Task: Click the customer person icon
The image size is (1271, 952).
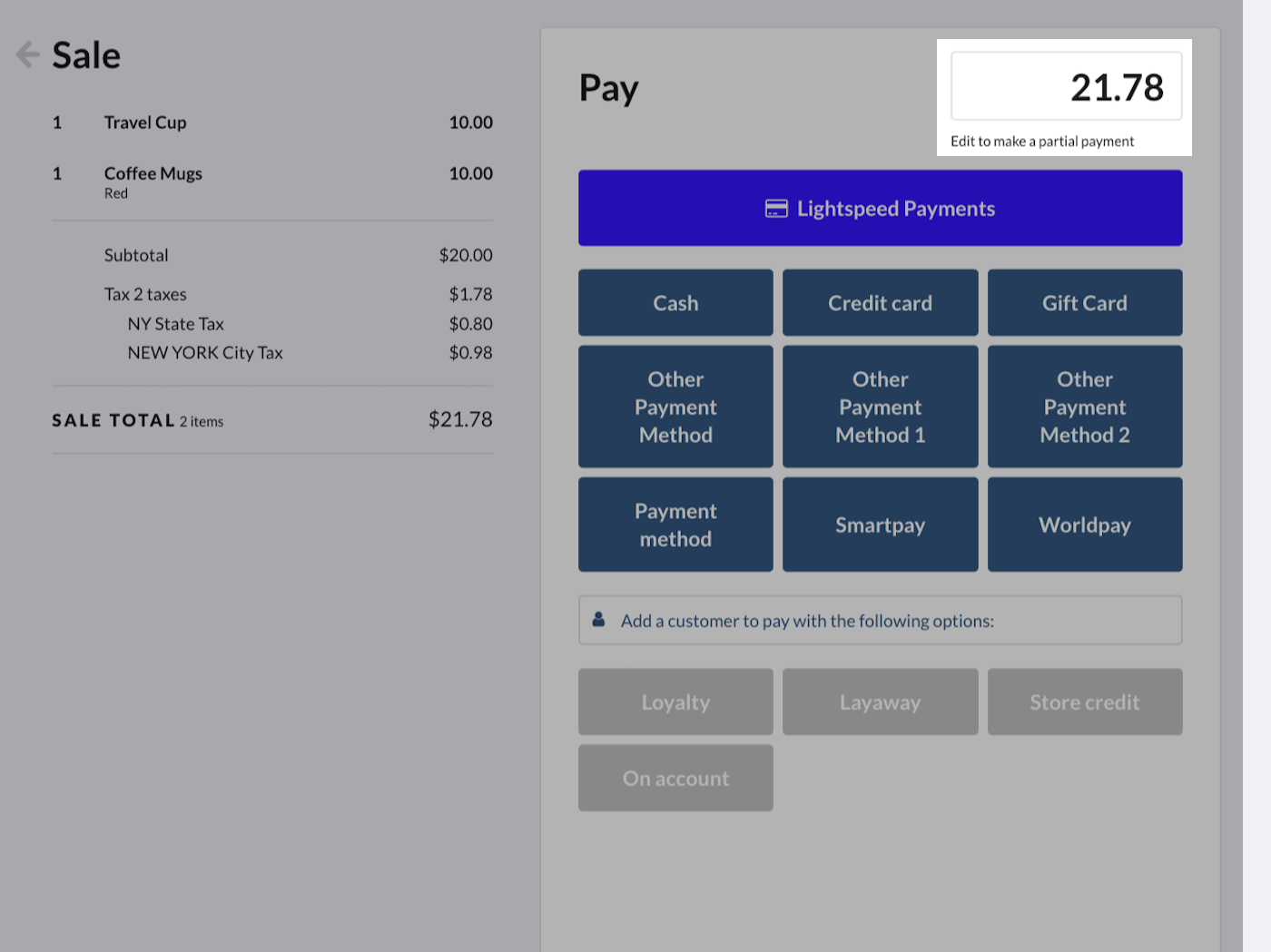Action: (599, 620)
